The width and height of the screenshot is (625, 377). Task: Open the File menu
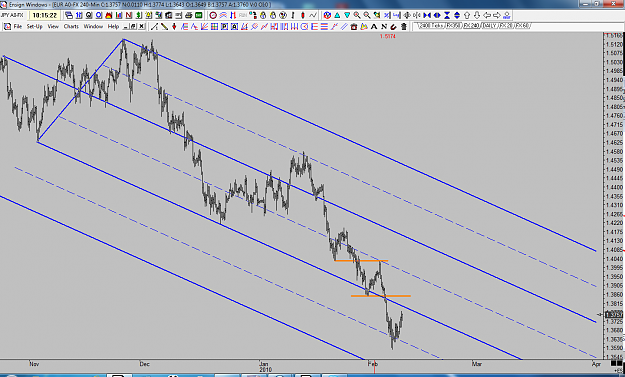(18, 26)
